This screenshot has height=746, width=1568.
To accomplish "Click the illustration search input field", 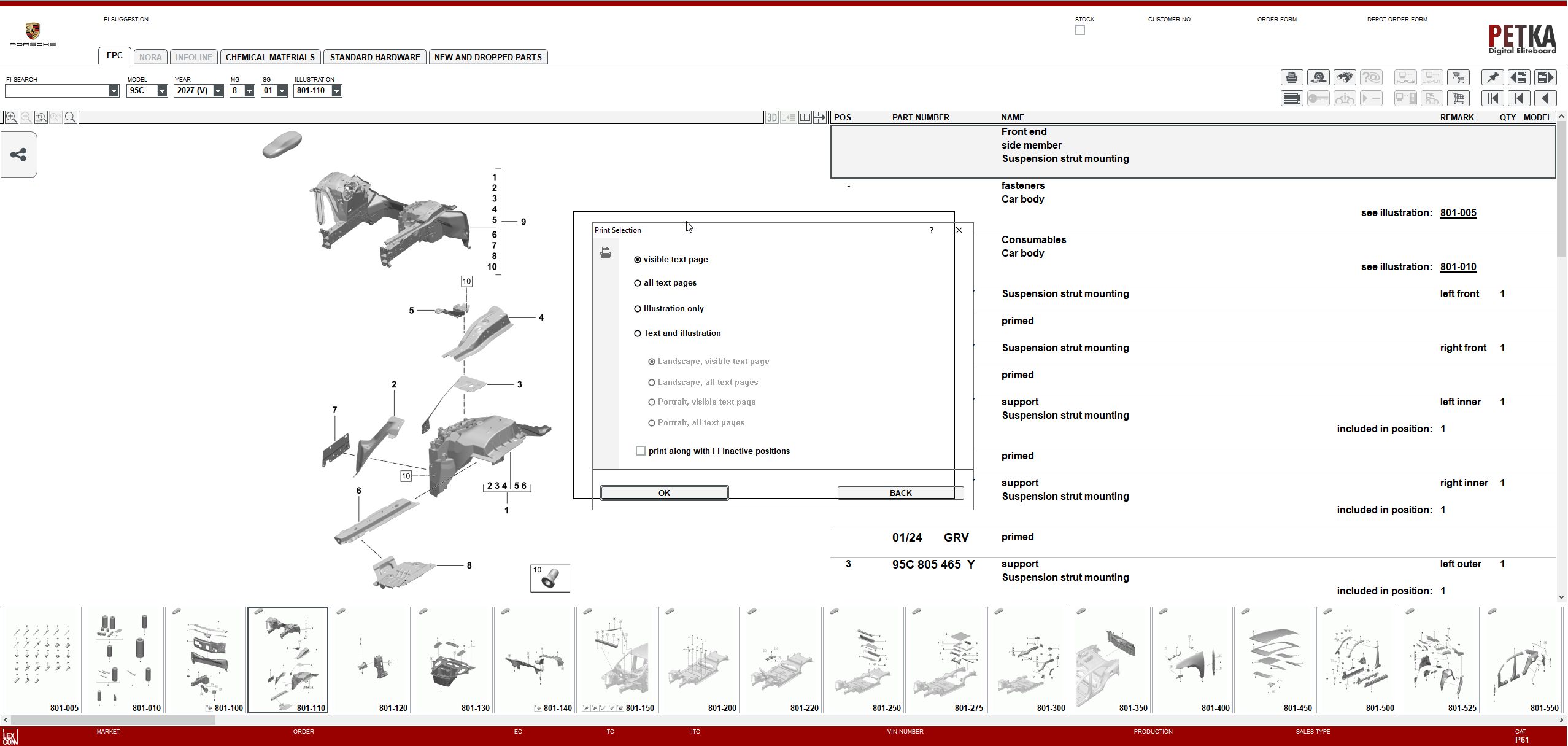I will [x=421, y=117].
